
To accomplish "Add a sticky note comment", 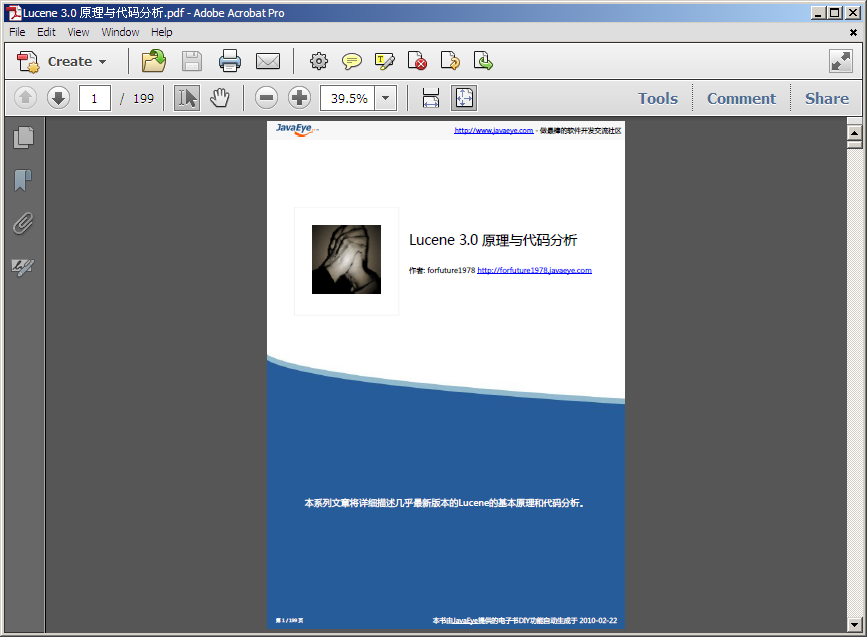I will (x=352, y=61).
